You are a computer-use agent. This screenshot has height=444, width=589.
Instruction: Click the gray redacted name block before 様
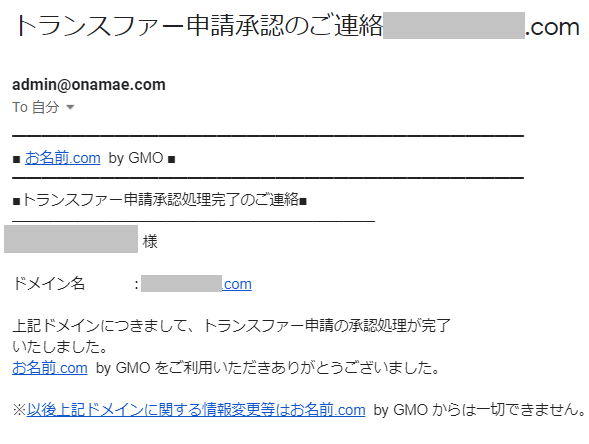71,239
